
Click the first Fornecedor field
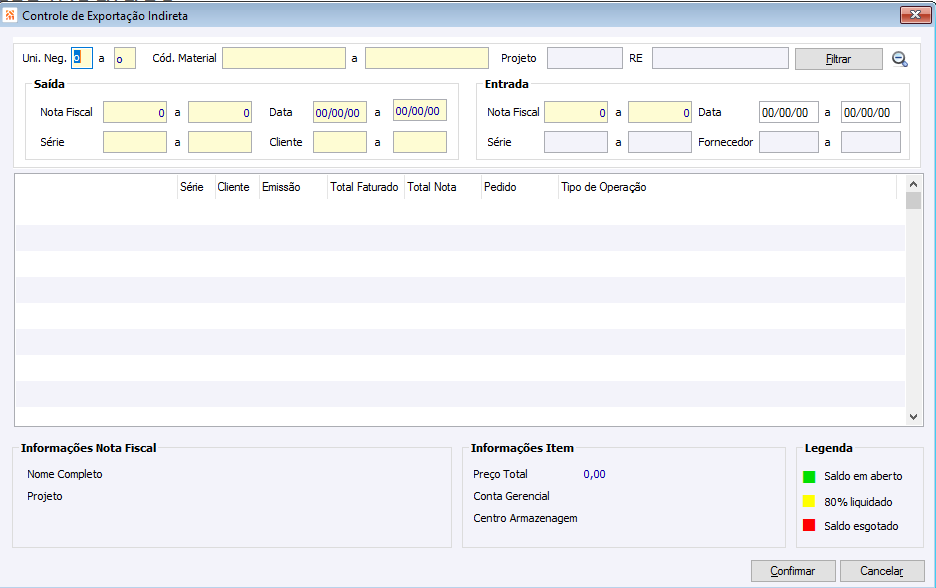789,142
